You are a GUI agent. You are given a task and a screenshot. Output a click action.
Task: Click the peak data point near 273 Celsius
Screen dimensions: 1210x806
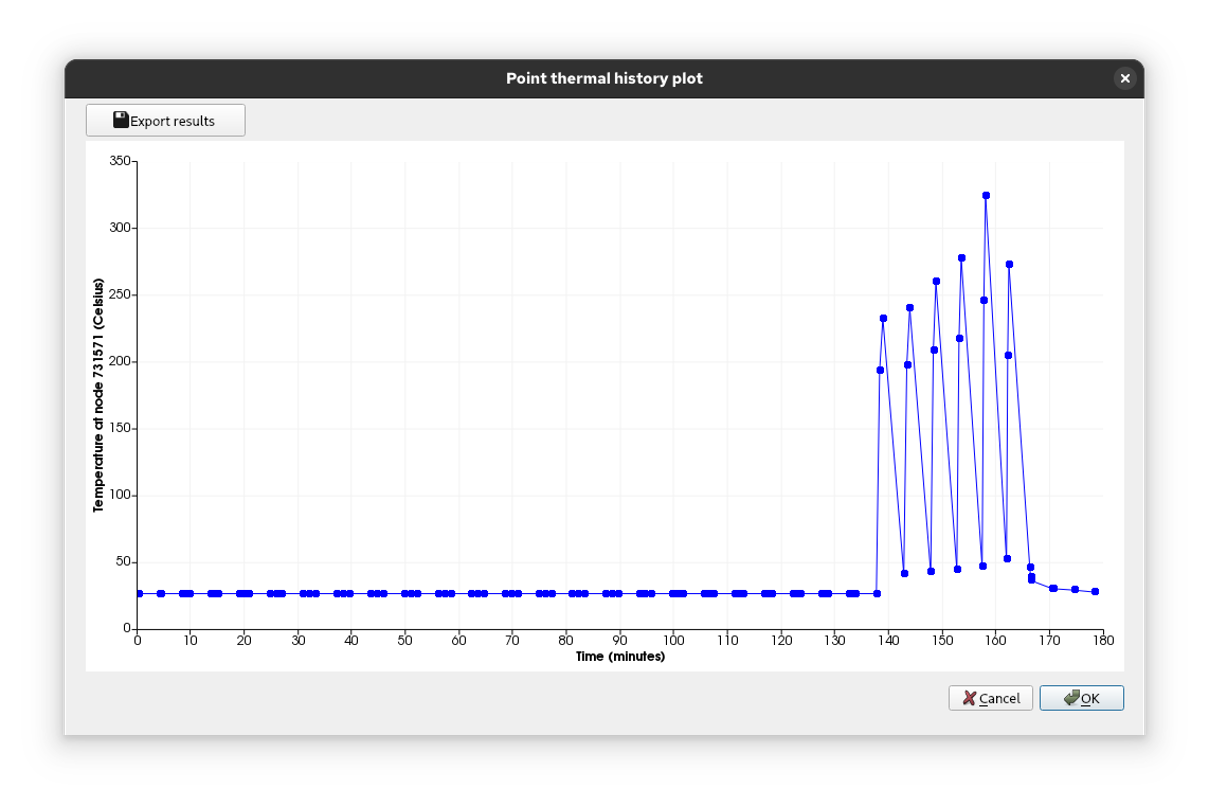tap(1010, 264)
